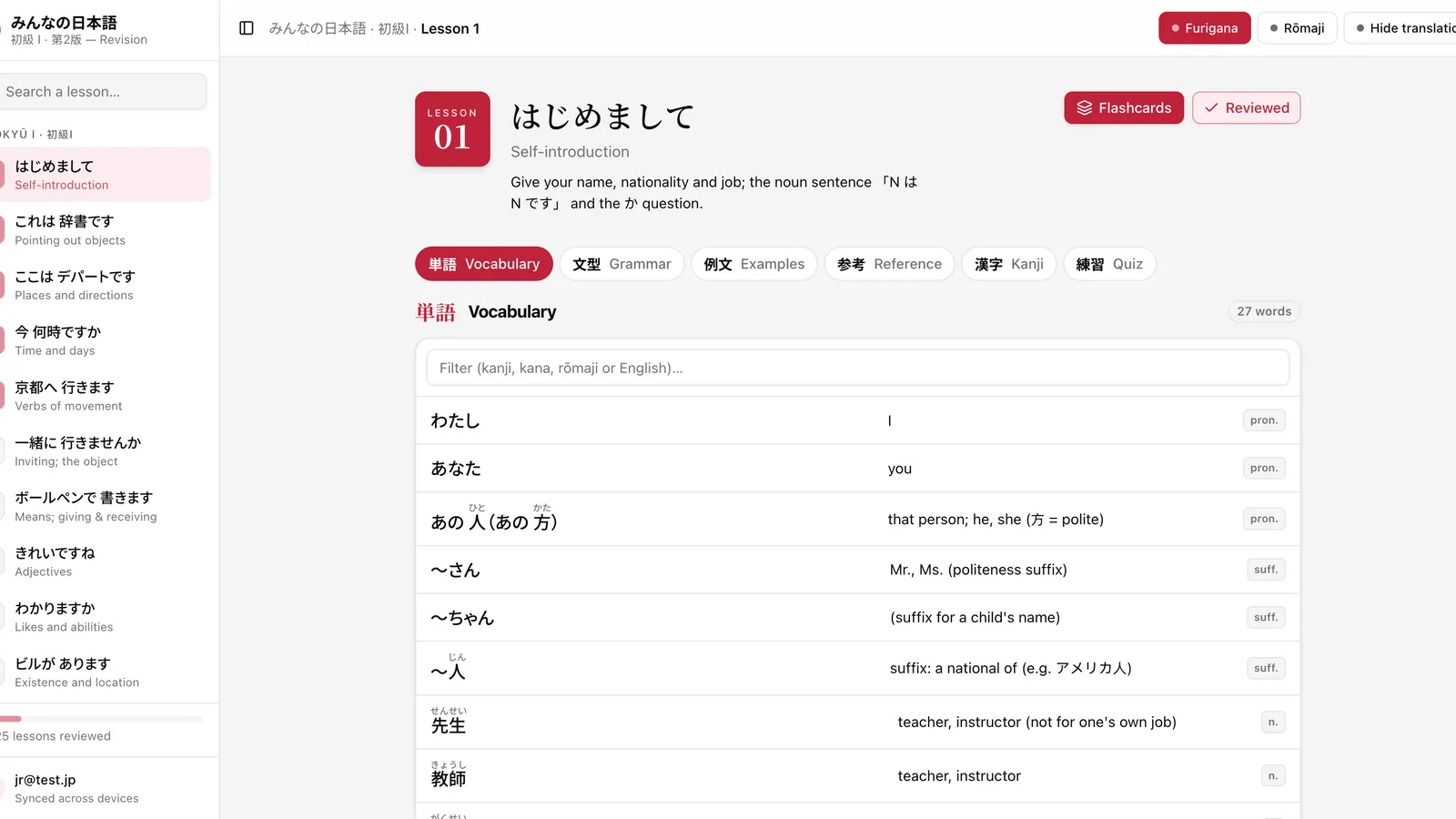Click the みんなの日本語 app title
Image resolution: width=1456 pixels, height=819 pixels.
[64, 23]
